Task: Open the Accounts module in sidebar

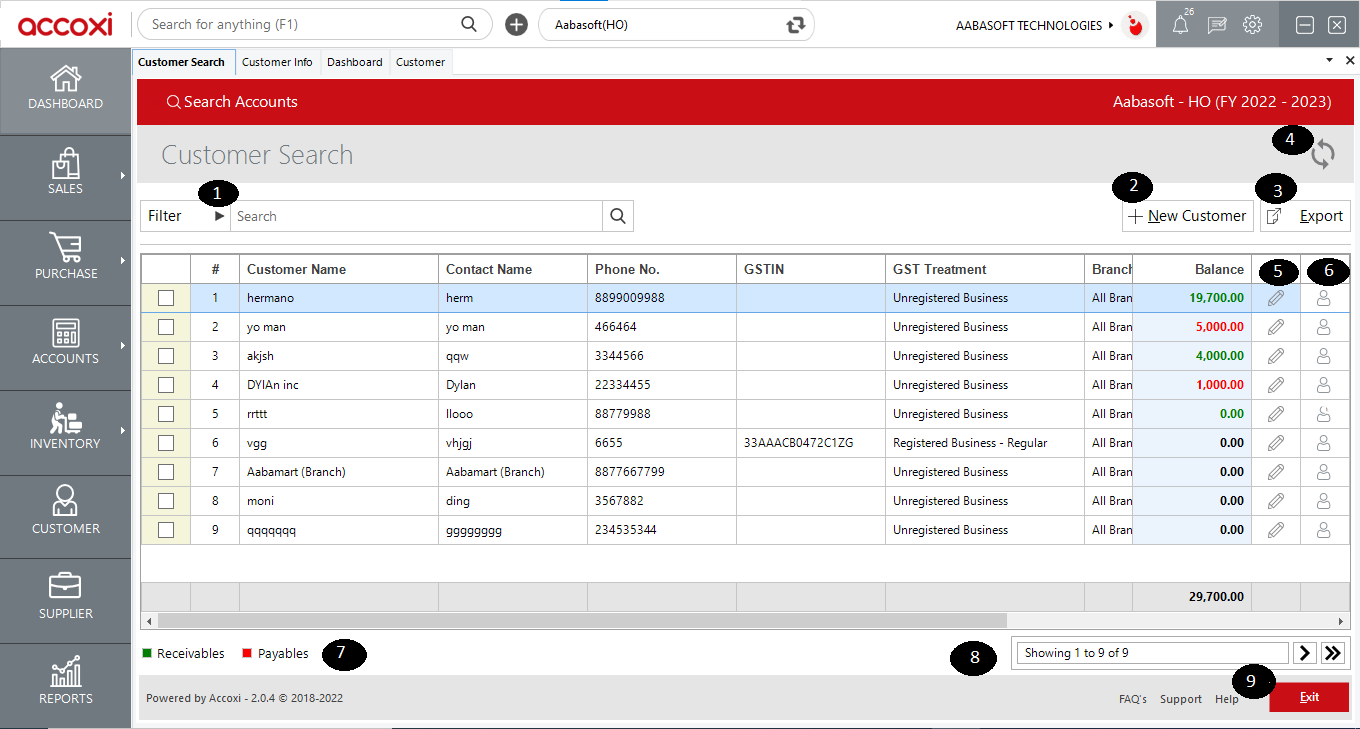Action: 65,348
